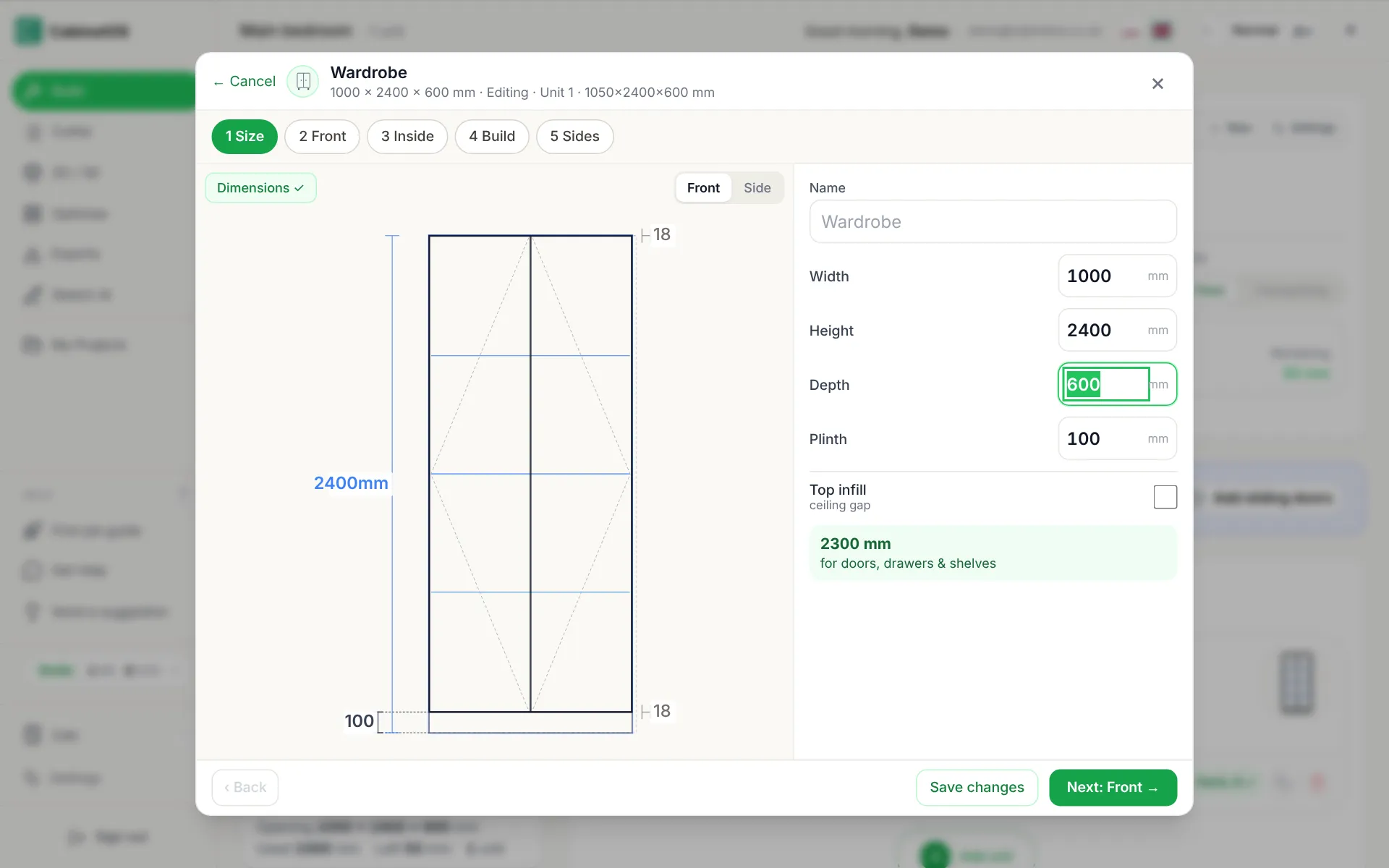Screen dimensions: 1389x868
Task: Enable the Top infill checkbox
Action: coord(1165,497)
